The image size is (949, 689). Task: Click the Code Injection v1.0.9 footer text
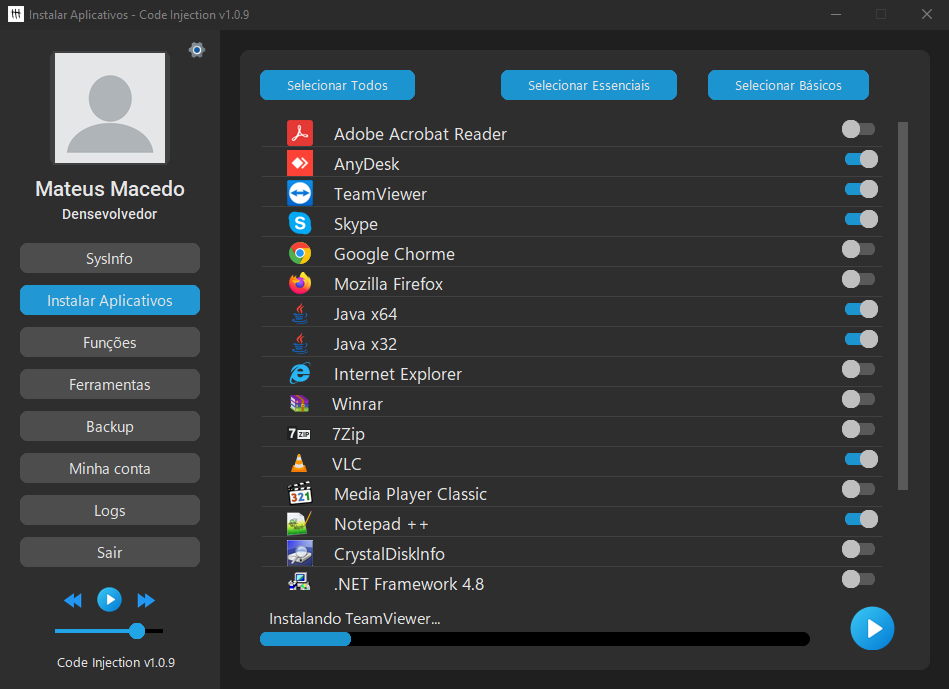coord(116,662)
